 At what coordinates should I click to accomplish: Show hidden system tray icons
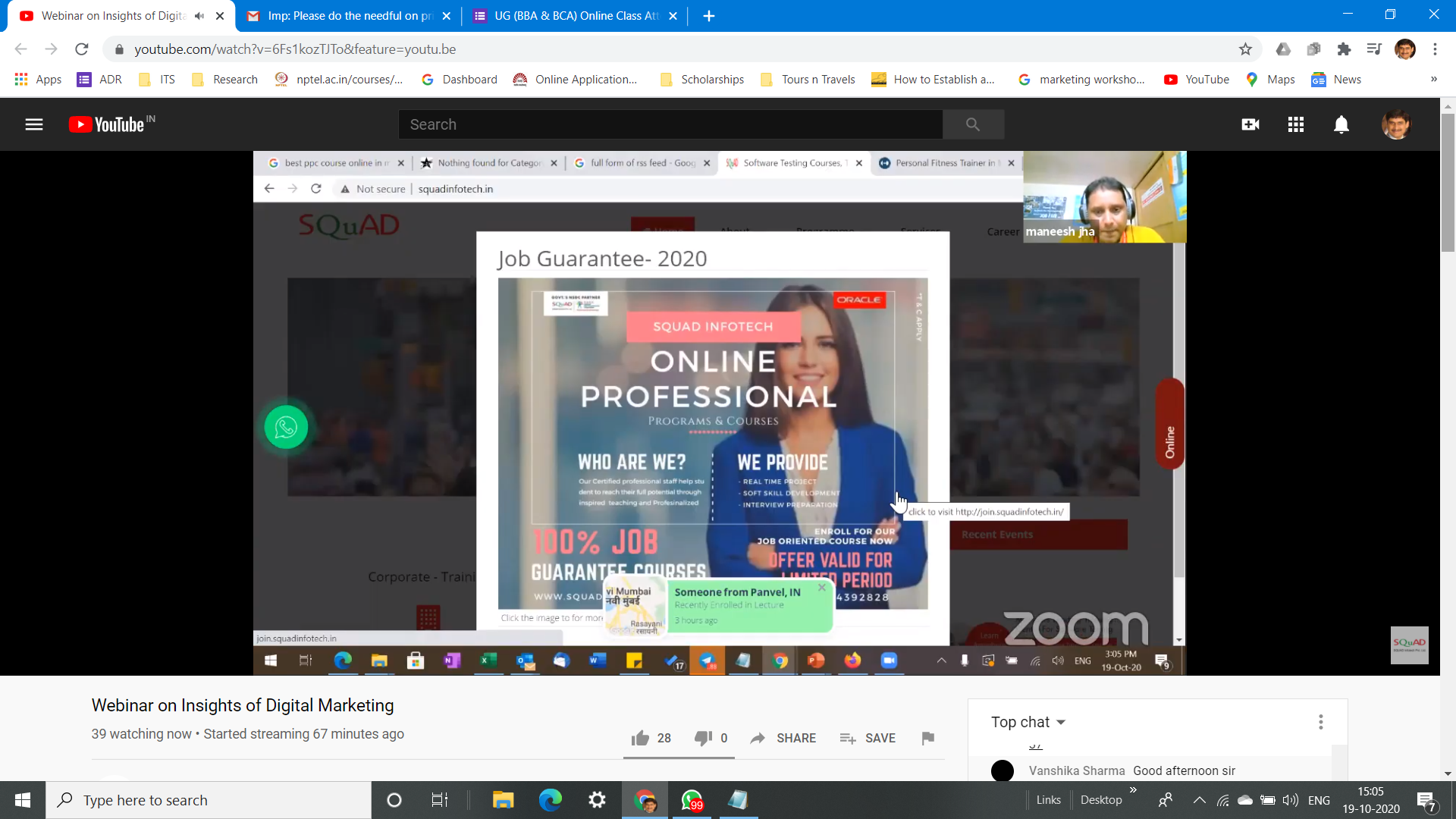(x=1199, y=800)
